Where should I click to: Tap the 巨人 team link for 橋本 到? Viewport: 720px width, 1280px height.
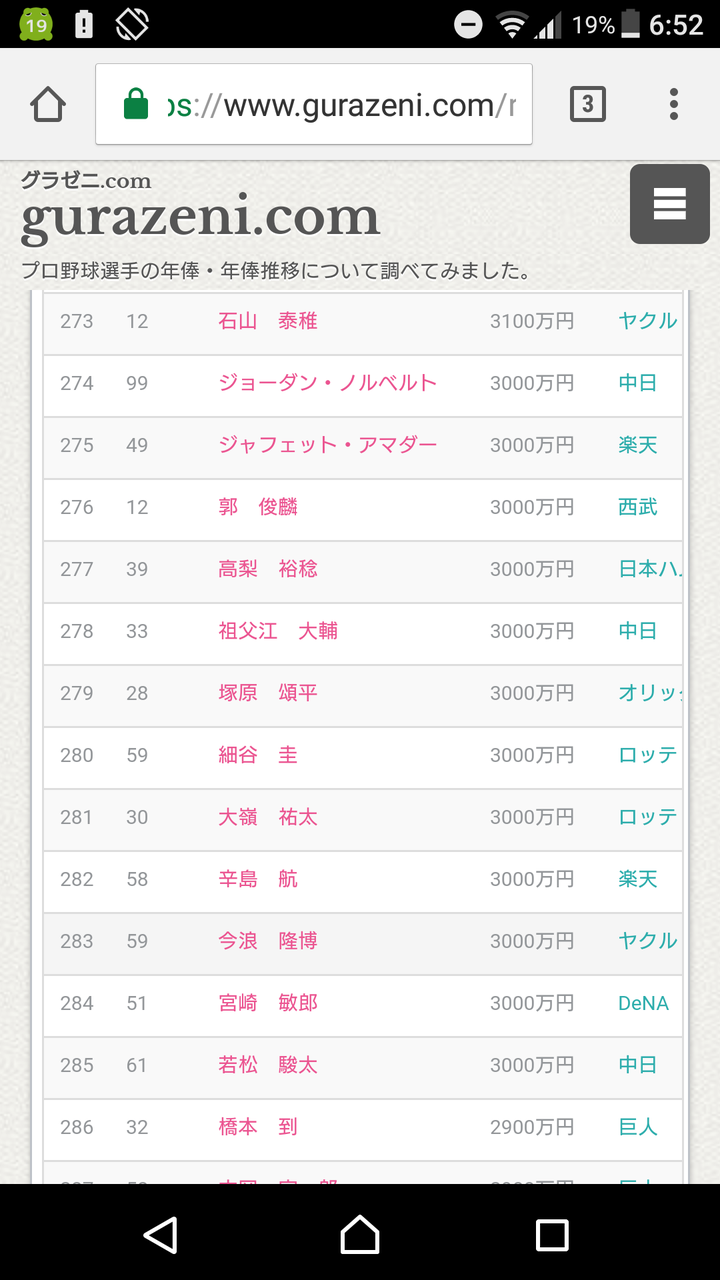click(638, 1127)
